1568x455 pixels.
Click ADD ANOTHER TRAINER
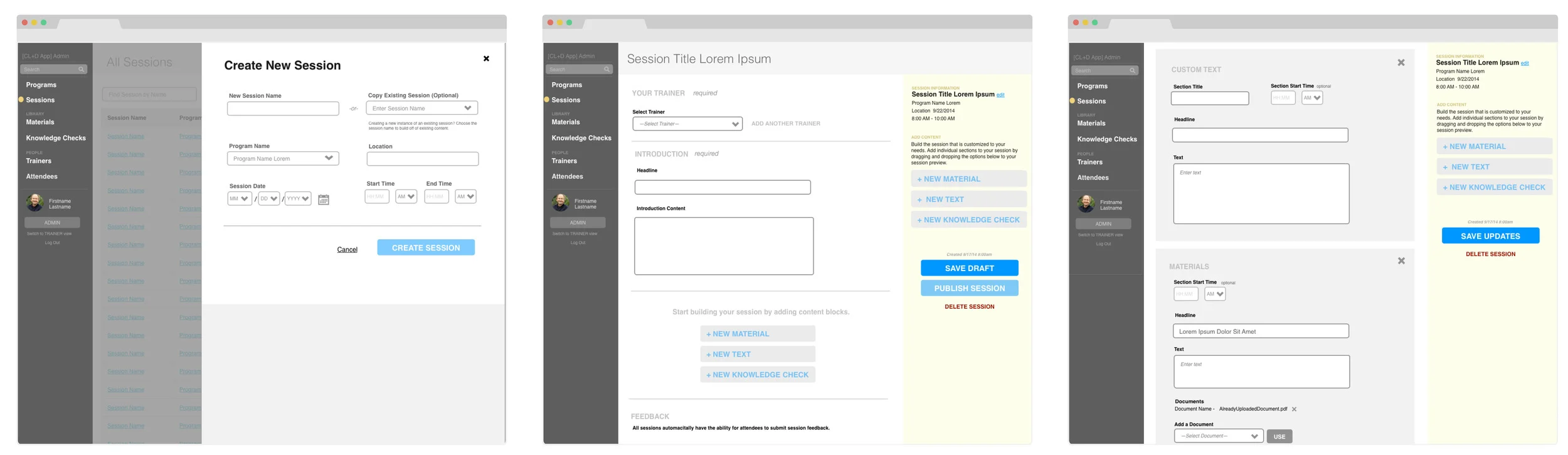785,124
